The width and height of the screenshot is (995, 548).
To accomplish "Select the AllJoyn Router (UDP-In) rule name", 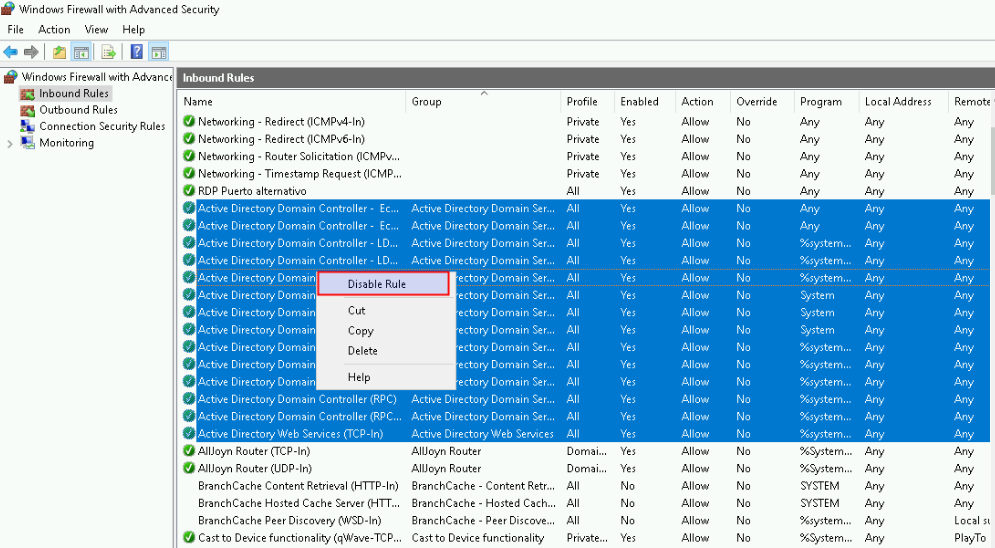I will (x=254, y=468).
